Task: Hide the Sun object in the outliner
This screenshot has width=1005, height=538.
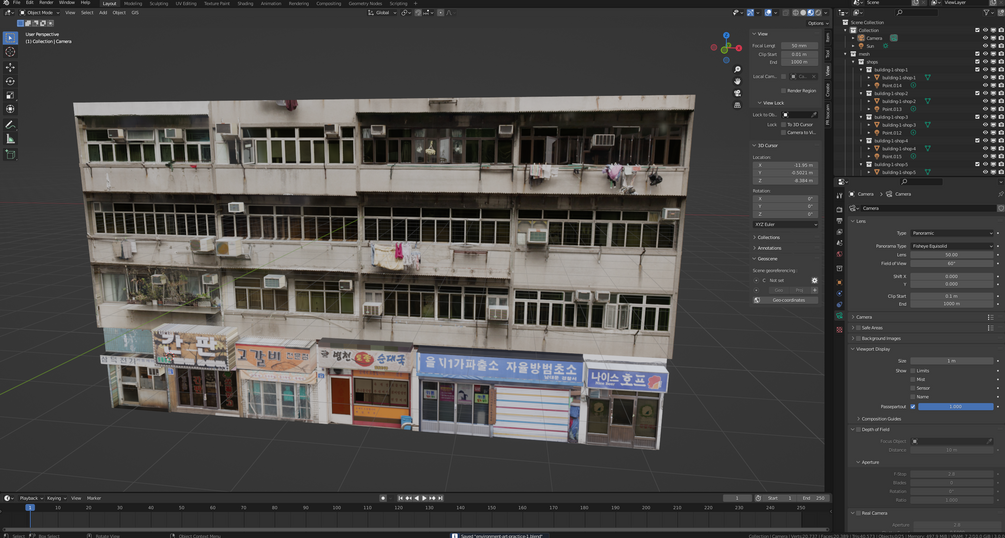Action: coord(985,46)
